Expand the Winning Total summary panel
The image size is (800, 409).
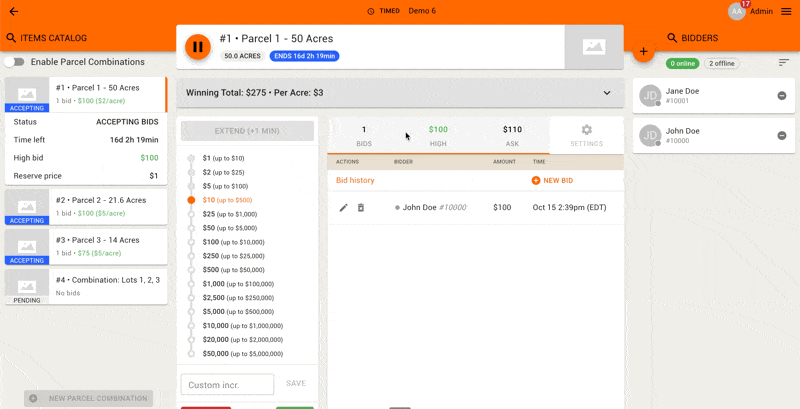[x=606, y=93]
